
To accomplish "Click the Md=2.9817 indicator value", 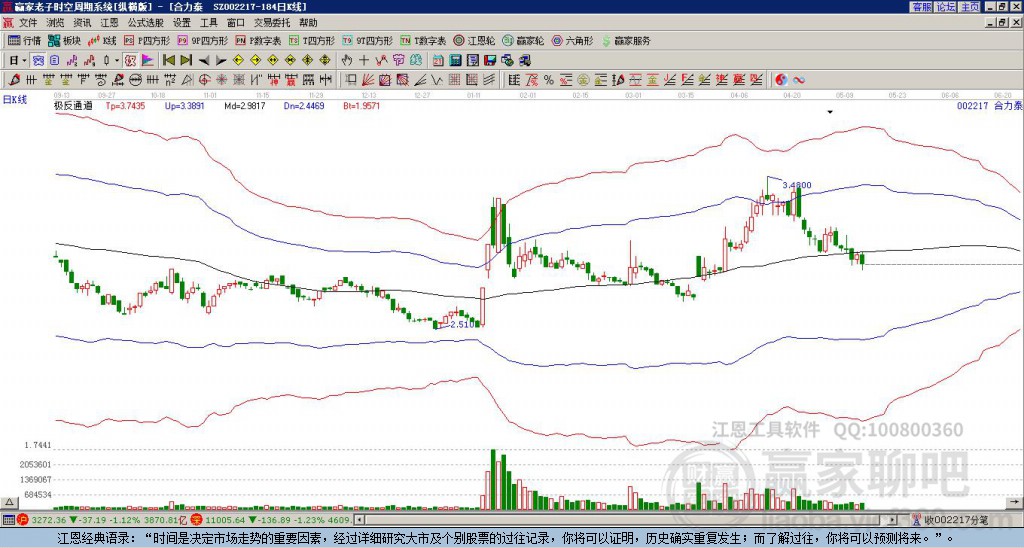I will pos(245,105).
